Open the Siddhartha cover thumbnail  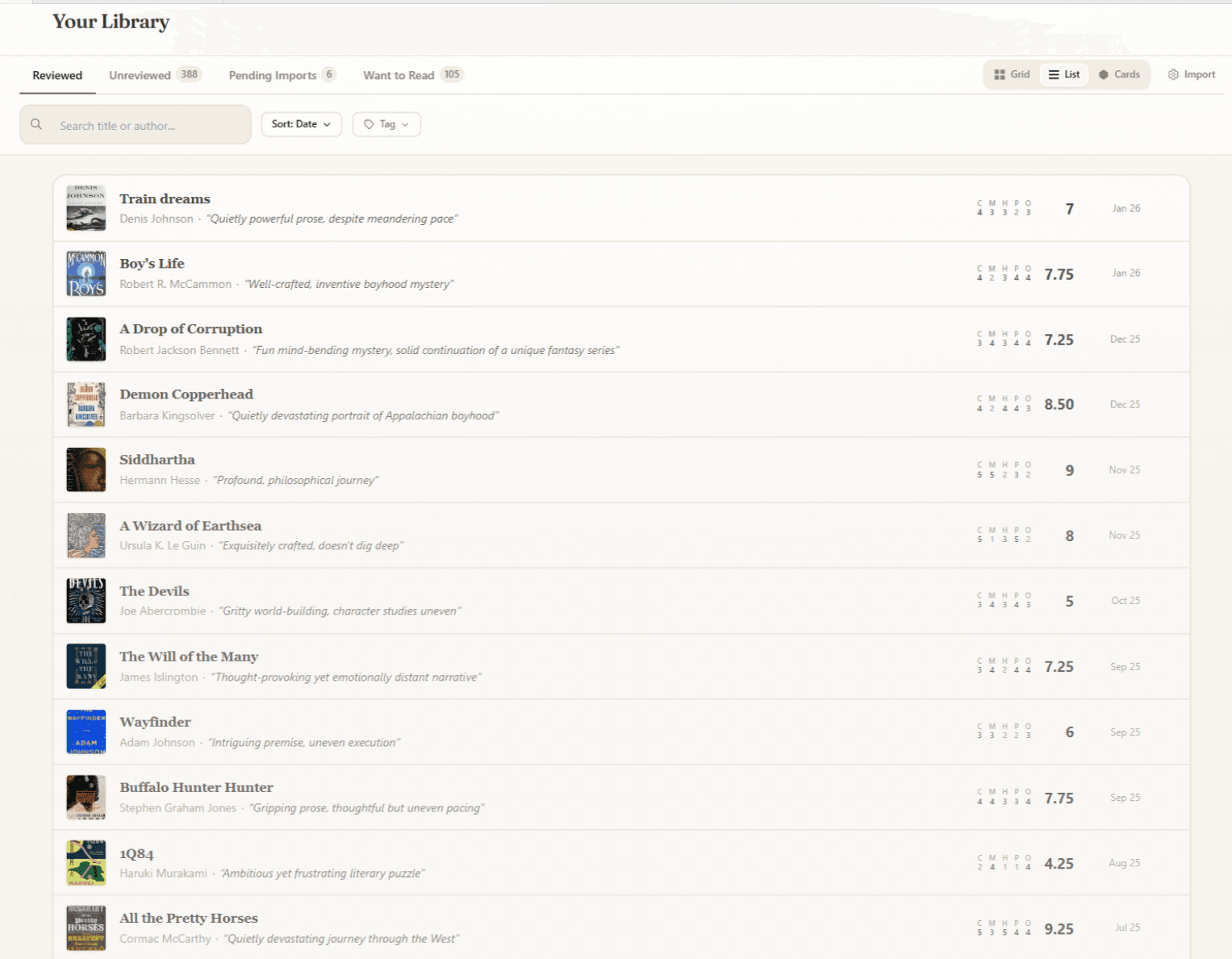pyautogui.click(x=86, y=469)
